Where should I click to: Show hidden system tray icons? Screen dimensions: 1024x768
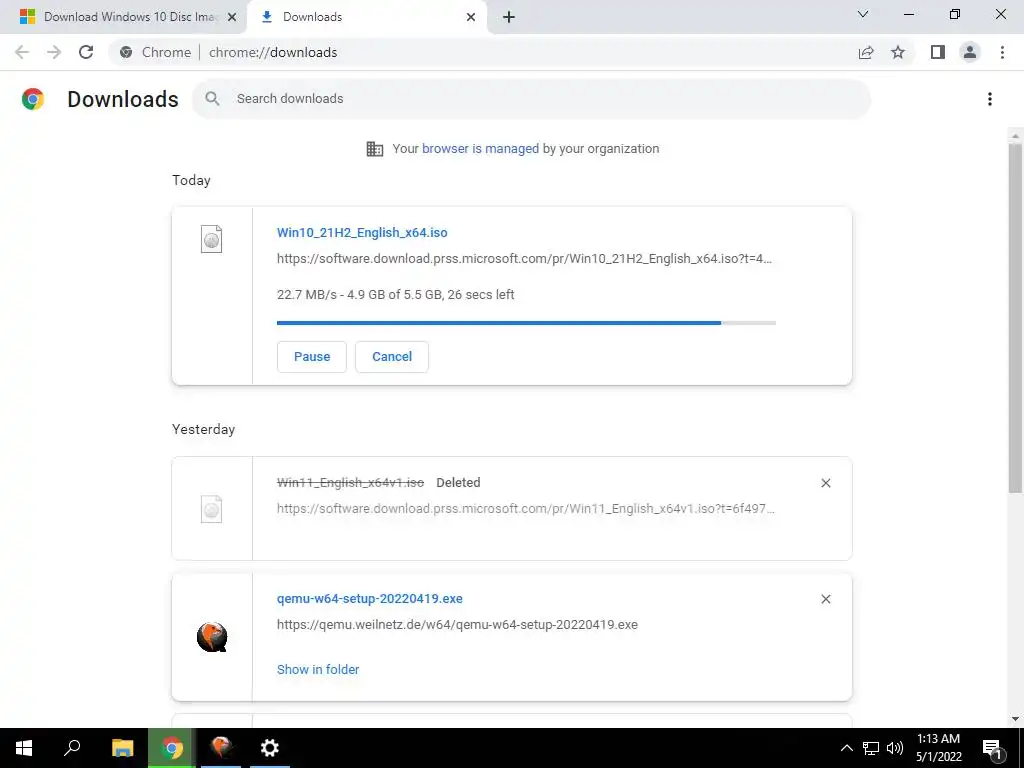(x=846, y=748)
